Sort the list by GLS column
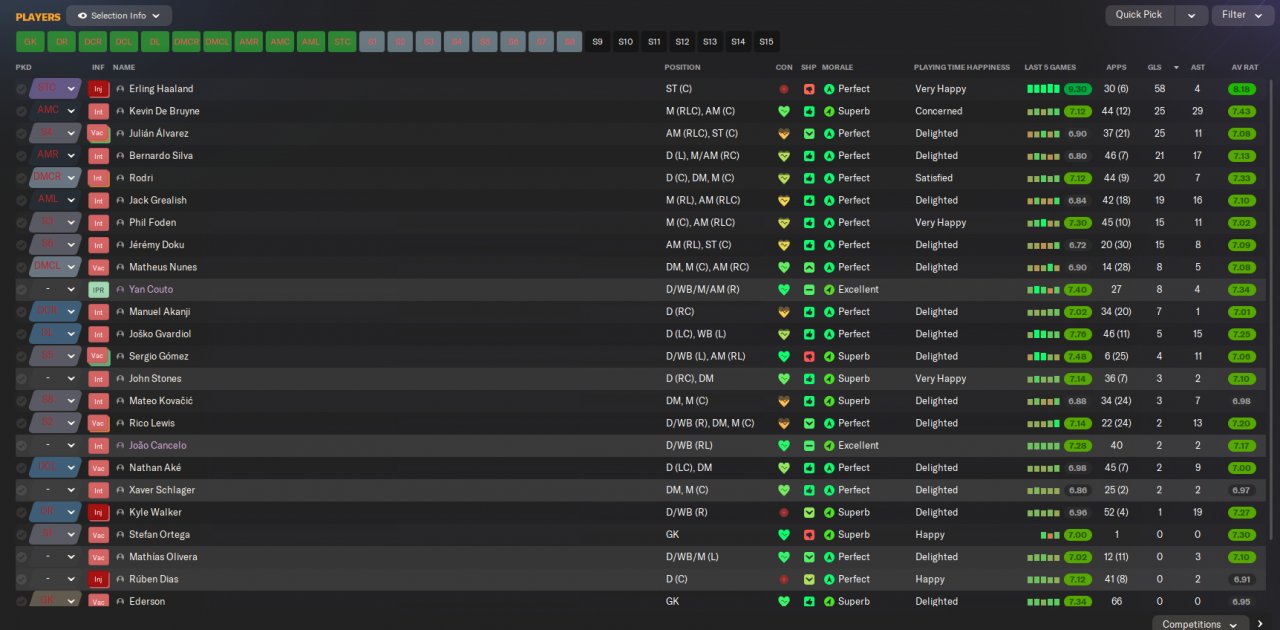This screenshot has width=1280, height=630. tap(1155, 67)
